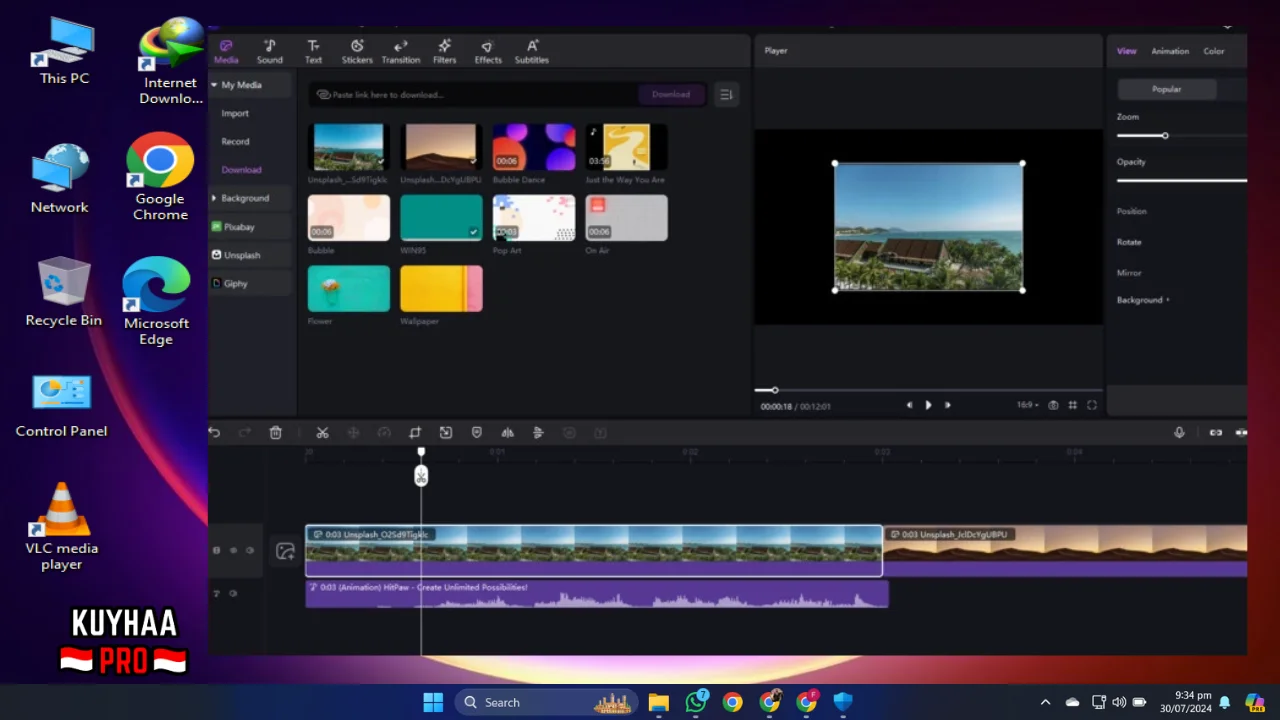Step to the next frame
Viewport: 1280px width, 720px height.
947,405
